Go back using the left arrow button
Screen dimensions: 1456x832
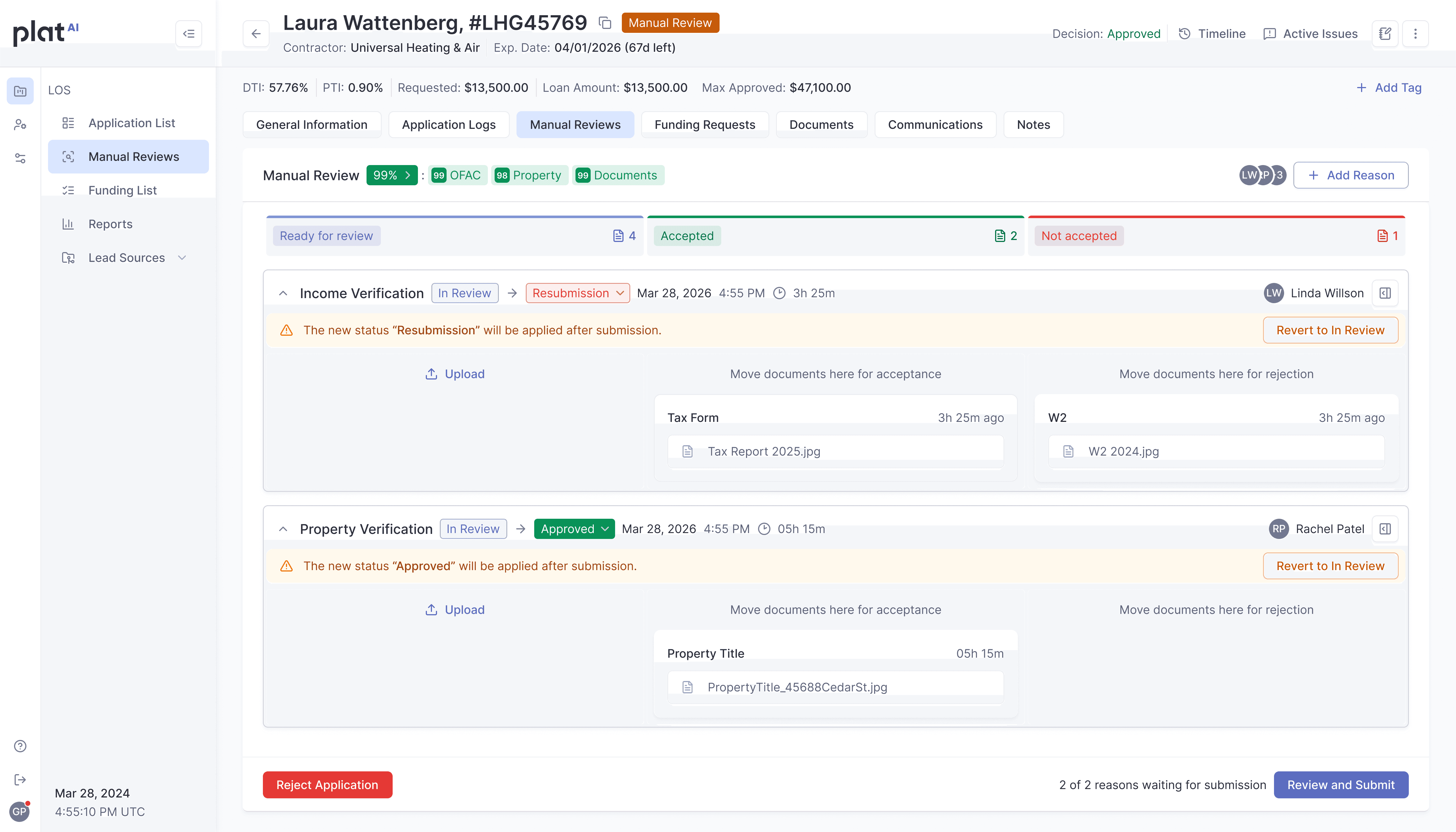(x=256, y=34)
